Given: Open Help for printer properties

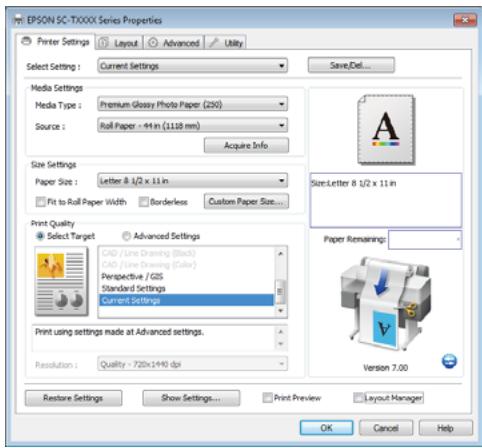Looking at the screenshot, I should (446, 428).
